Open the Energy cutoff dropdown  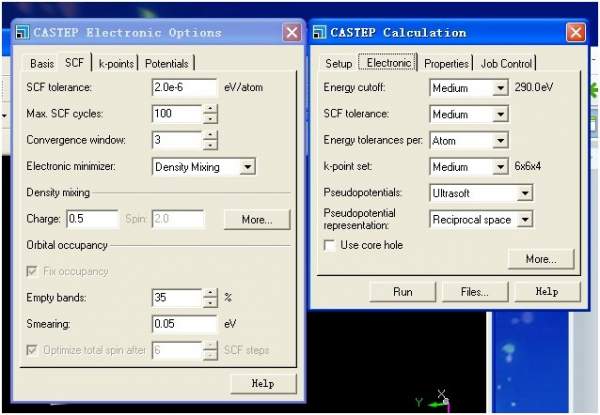500,88
